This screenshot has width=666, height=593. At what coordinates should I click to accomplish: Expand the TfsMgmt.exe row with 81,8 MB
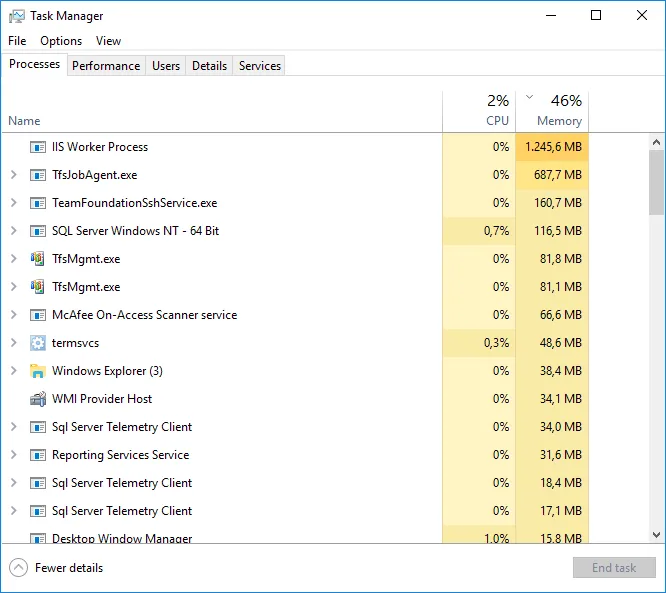[x=14, y=259]
